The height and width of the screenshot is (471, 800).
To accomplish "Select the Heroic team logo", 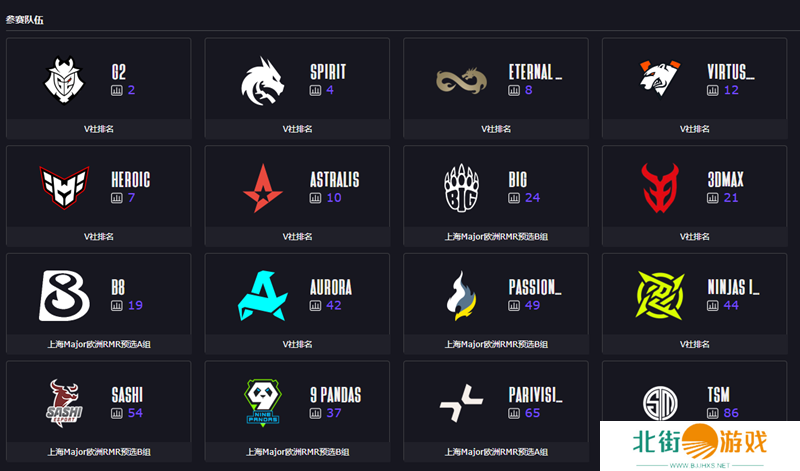I will (x=64, y=188).
